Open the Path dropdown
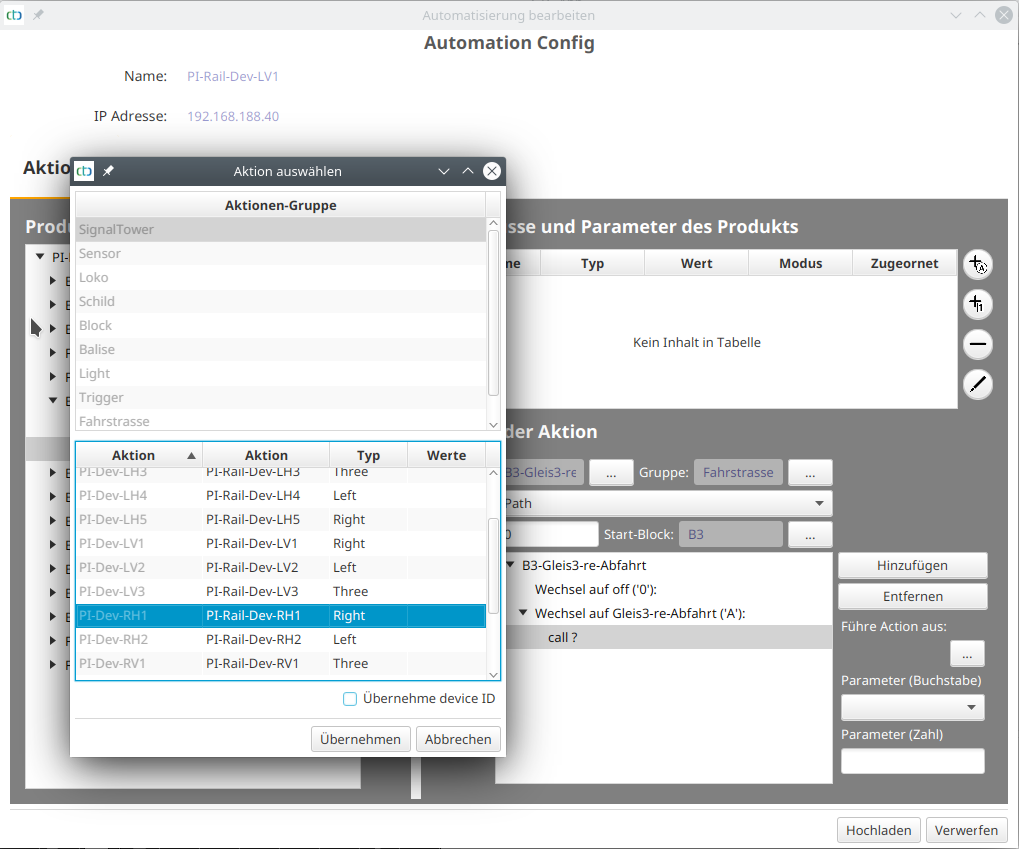The image size is (1019, 849). 819,503
